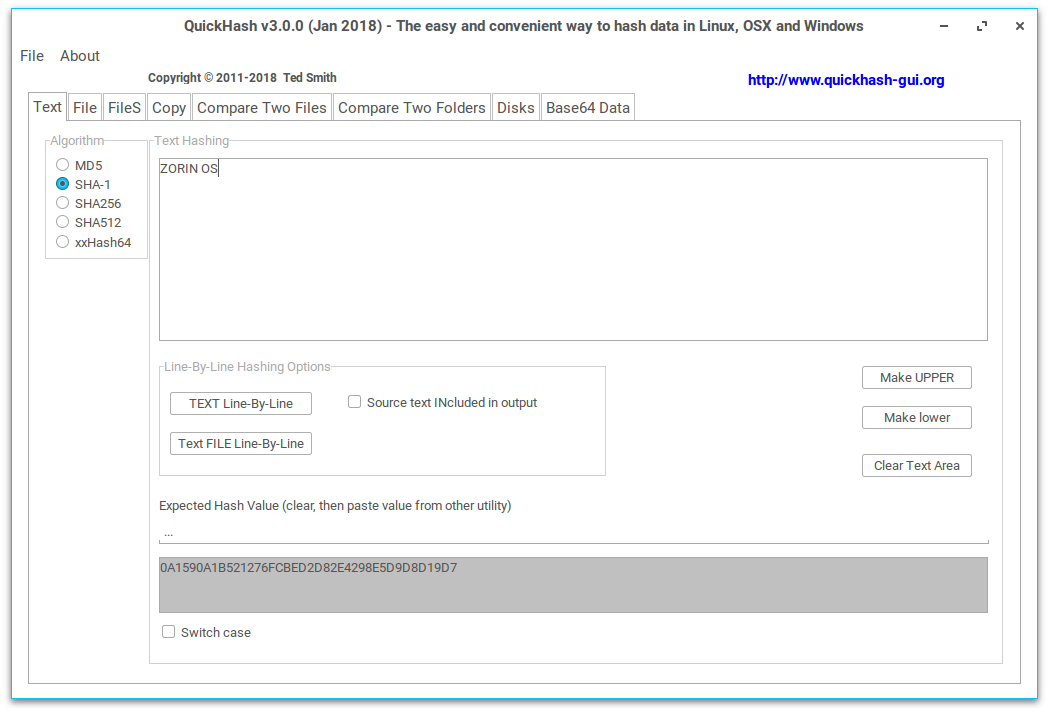Click the TEXT Line-By-Line button
Image resolution: width=1053 pixels, height=717 pixels.
[x=241, y=404]
